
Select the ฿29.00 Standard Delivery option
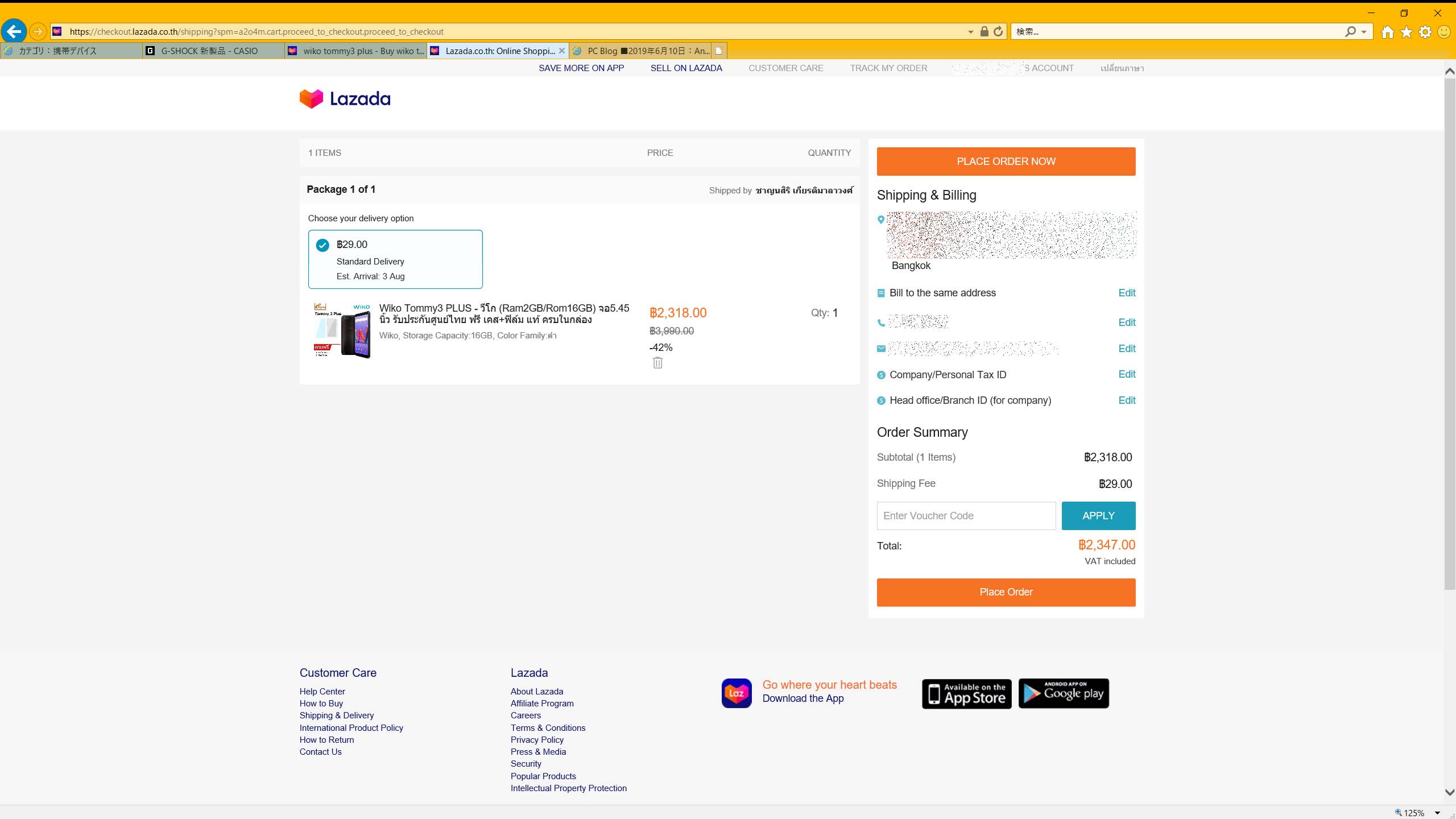395,259
